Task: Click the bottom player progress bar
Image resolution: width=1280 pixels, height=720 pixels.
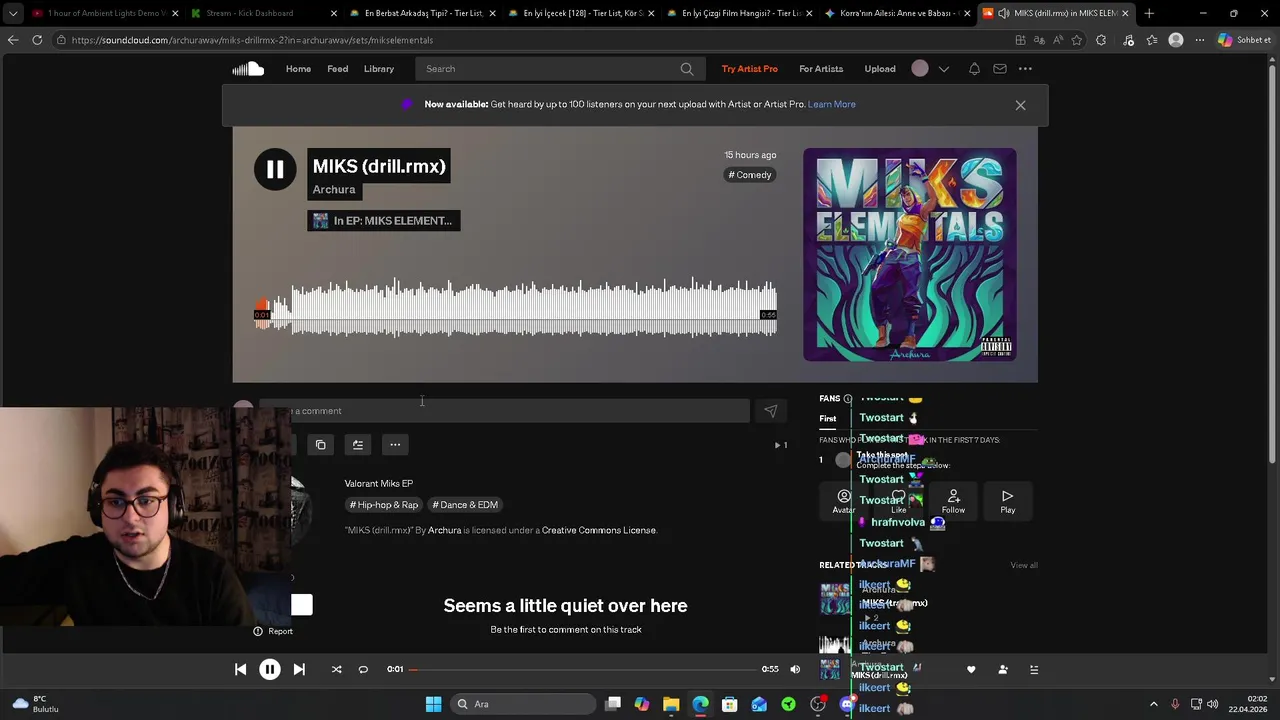Action: tap(582, 669)
